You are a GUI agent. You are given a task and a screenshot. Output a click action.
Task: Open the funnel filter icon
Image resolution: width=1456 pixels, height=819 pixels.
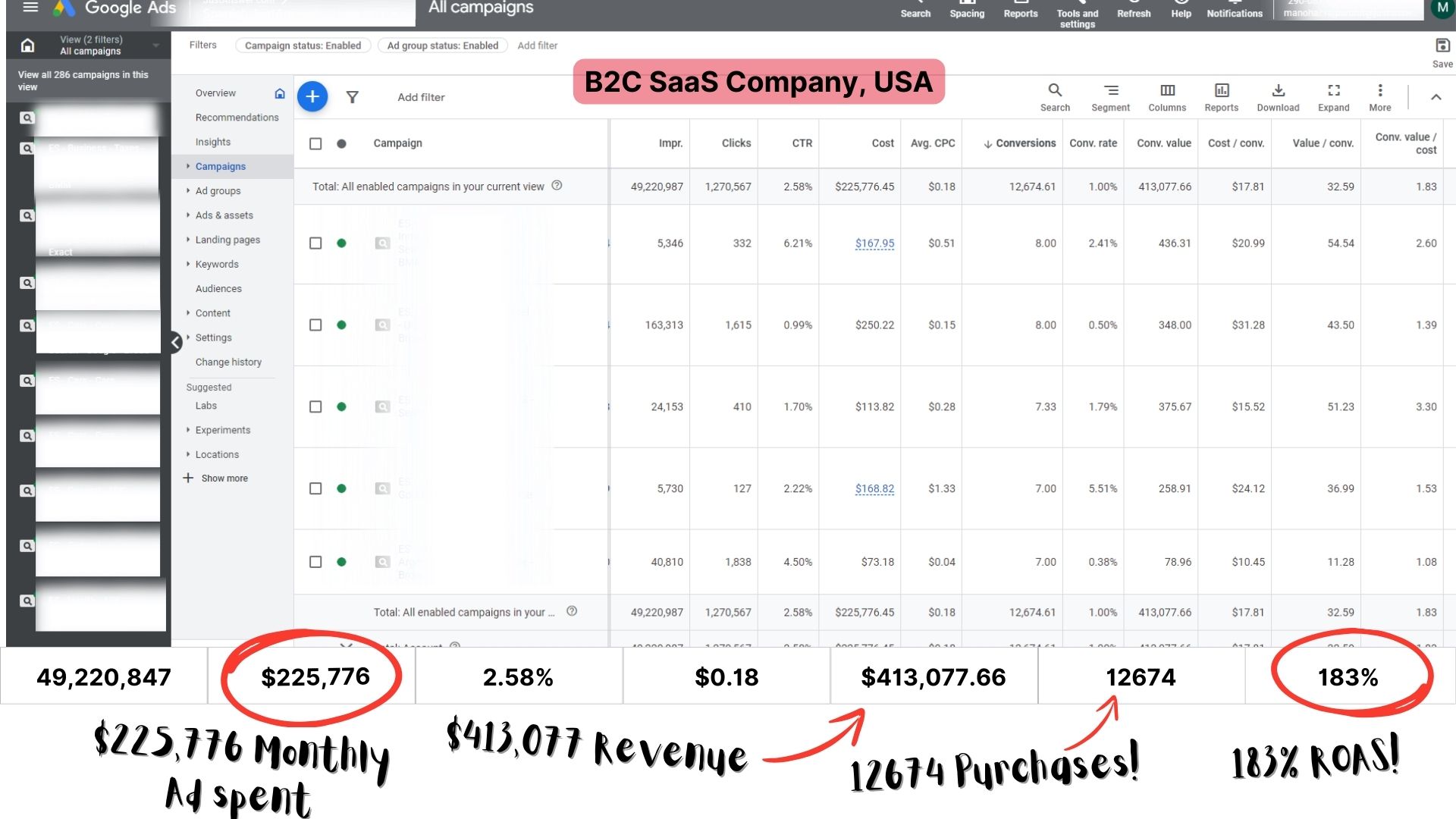click(352, 97)
